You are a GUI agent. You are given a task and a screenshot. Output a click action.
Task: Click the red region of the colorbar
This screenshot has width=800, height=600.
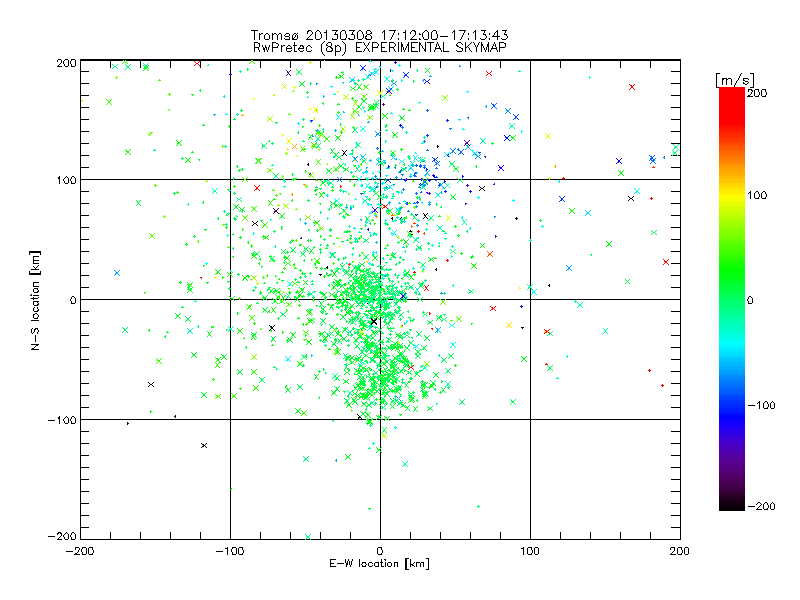coord(732,105)
